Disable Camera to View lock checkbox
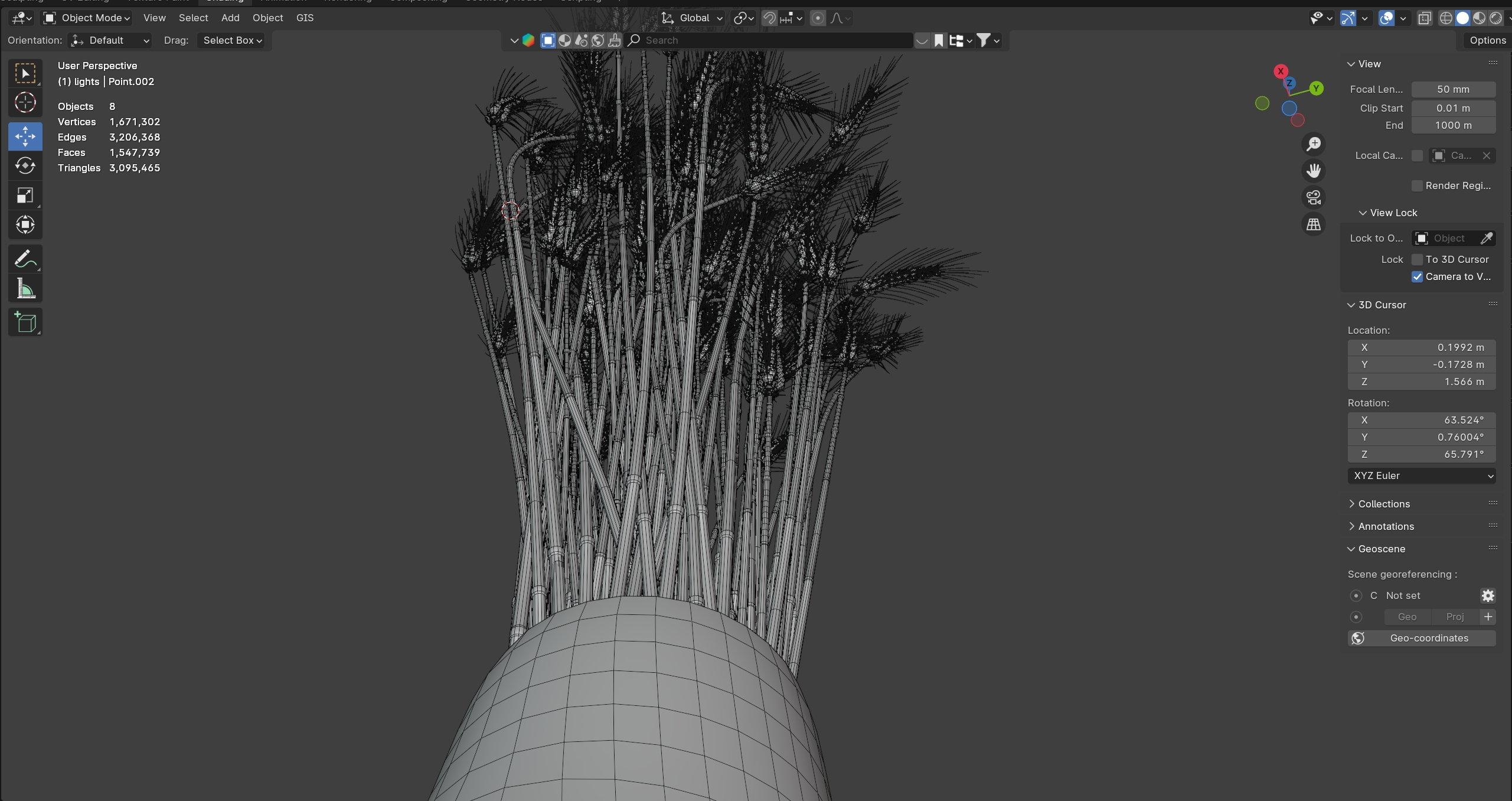Screen dimensions: 1512x801 1417,277
